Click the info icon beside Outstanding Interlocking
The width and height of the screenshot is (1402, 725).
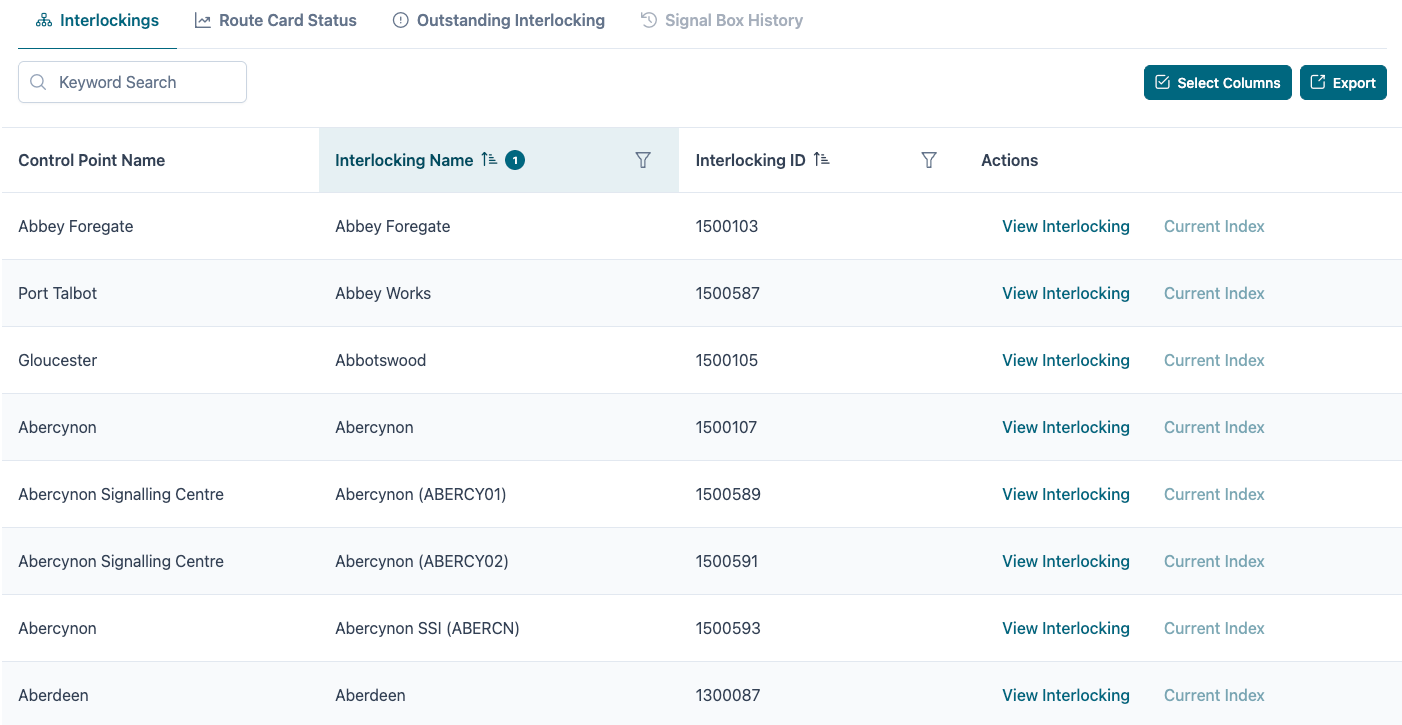point(401,19)
